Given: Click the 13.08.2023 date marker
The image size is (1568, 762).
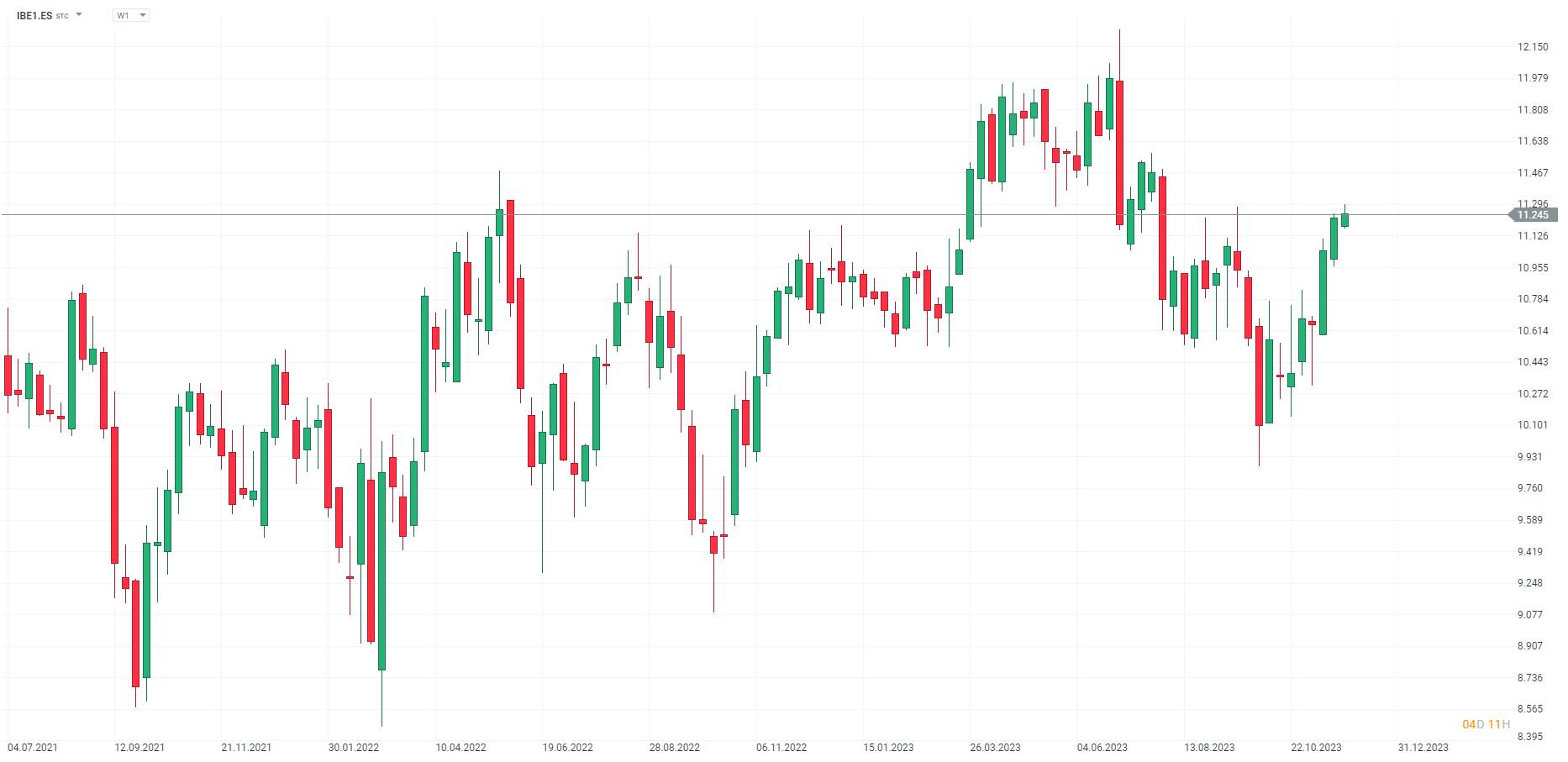Looking at the screenshot, I should [1209, 747].
